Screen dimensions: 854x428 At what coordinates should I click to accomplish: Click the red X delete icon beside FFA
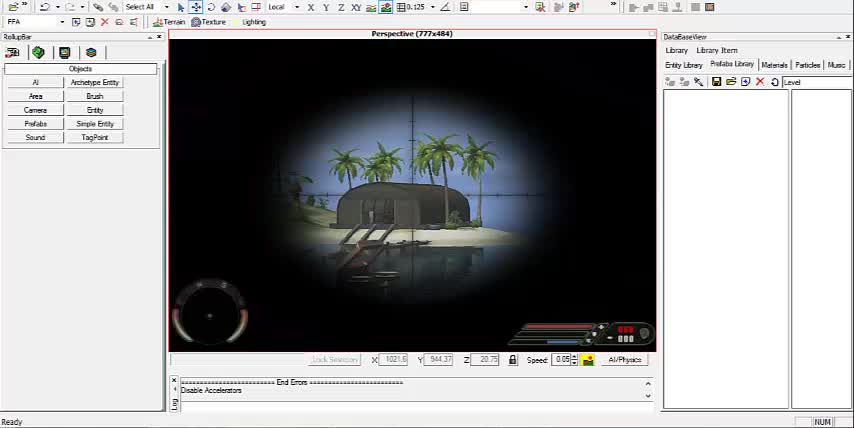[x=105, y=22]
